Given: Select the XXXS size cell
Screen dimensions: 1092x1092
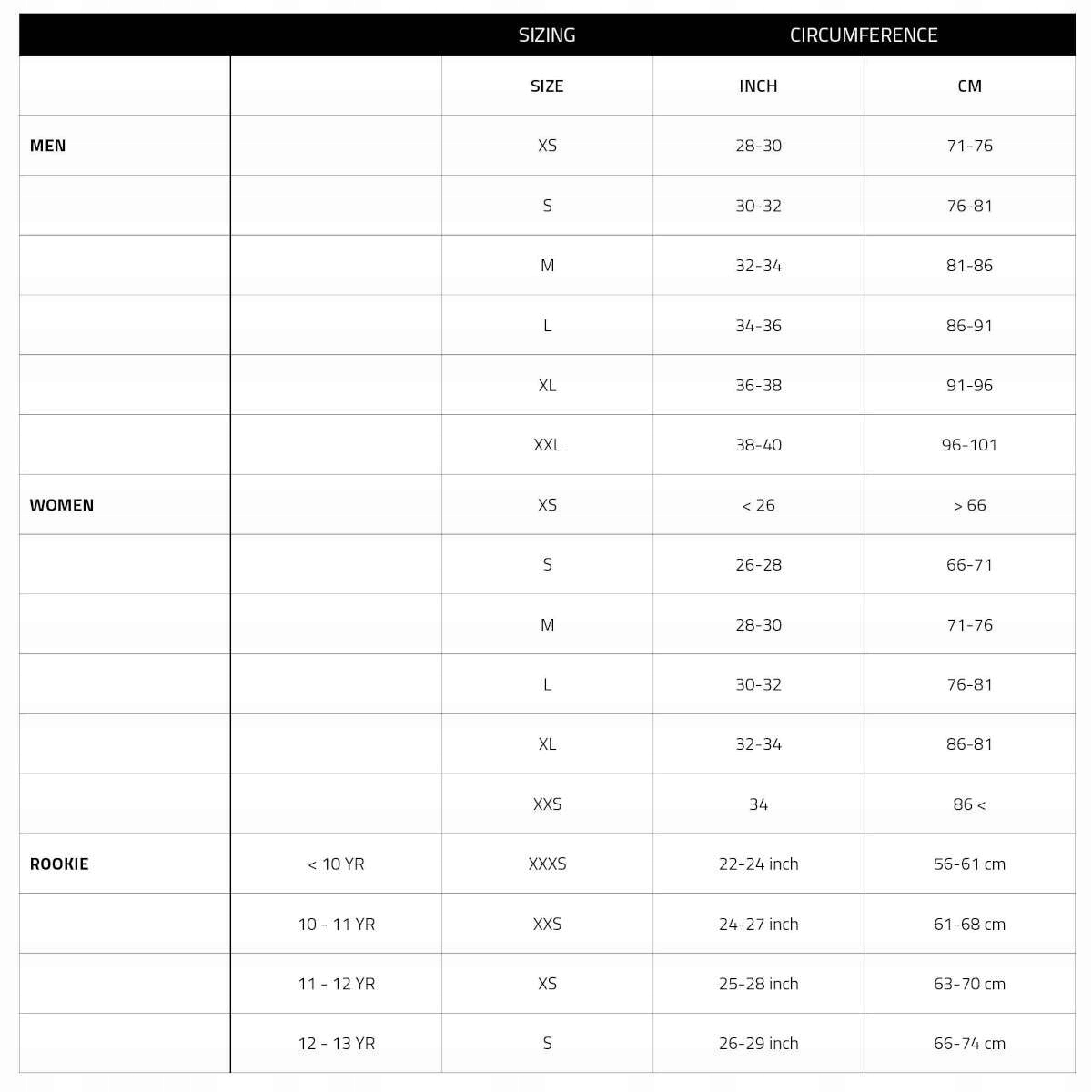Looking at the screenshot, I should (547, 864).
